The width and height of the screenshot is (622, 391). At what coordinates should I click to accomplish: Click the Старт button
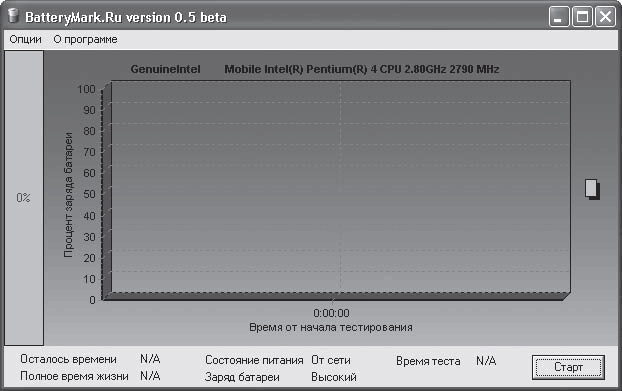(568, 367)
